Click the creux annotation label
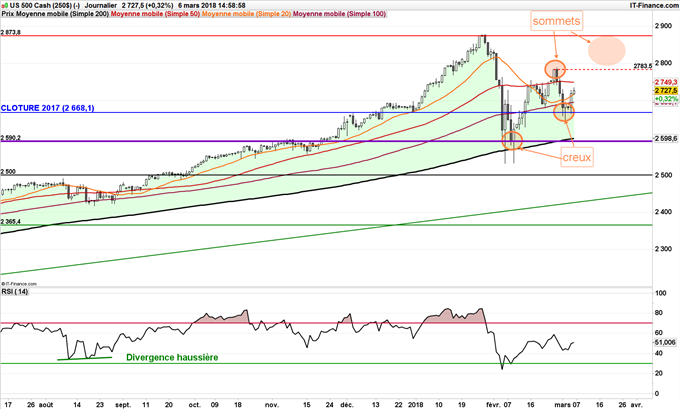This screenshot has height=409, width=680. 576,157
